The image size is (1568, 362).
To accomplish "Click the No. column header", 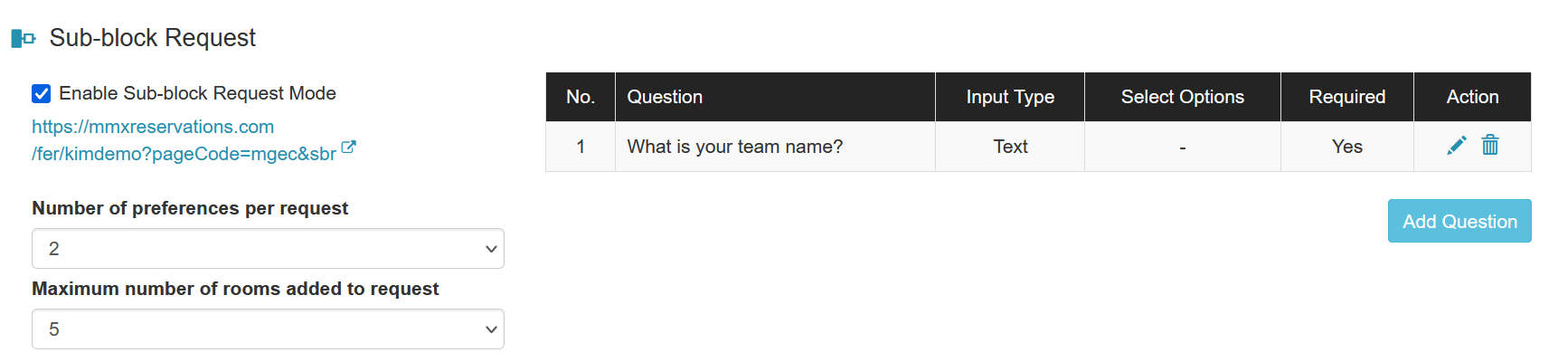I will point(581,97).
